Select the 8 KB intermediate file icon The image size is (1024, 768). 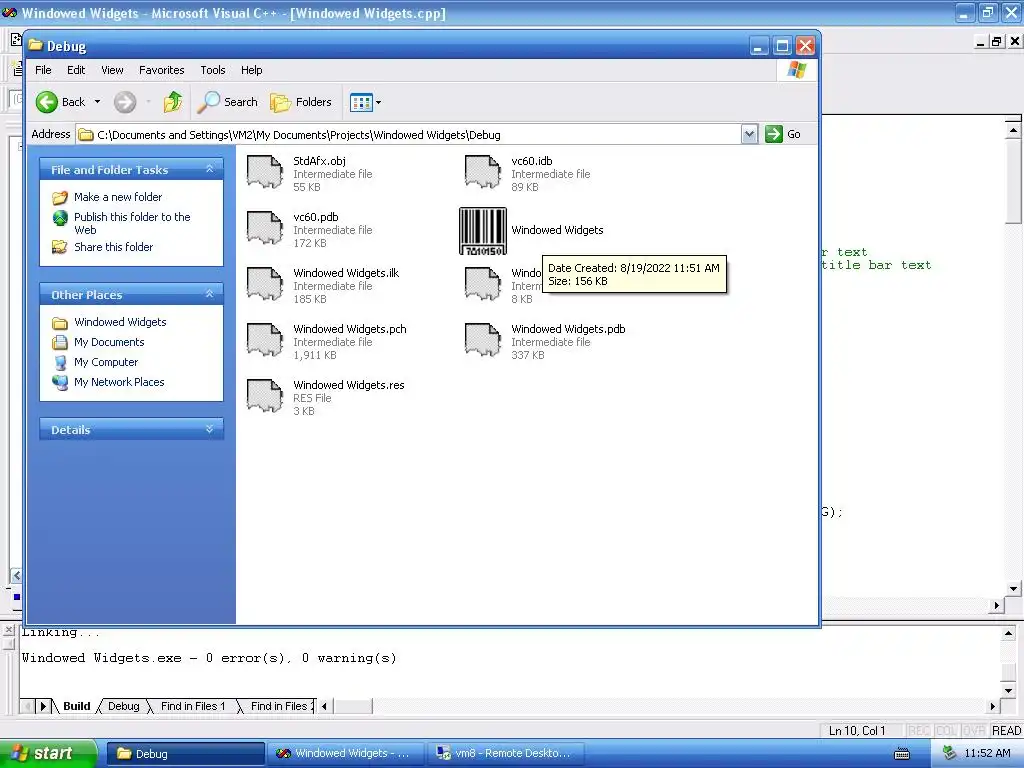click(483, 284)
